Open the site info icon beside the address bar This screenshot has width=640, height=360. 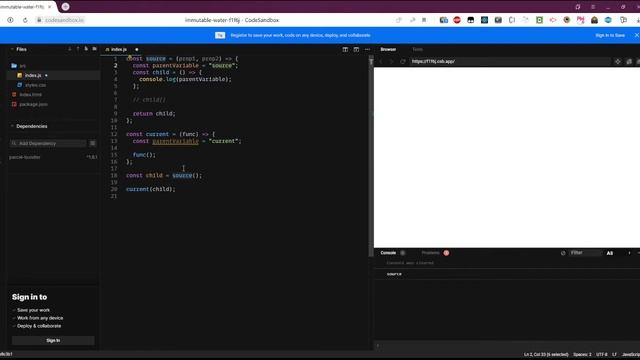pyautogui.click(x=10, y=20)
